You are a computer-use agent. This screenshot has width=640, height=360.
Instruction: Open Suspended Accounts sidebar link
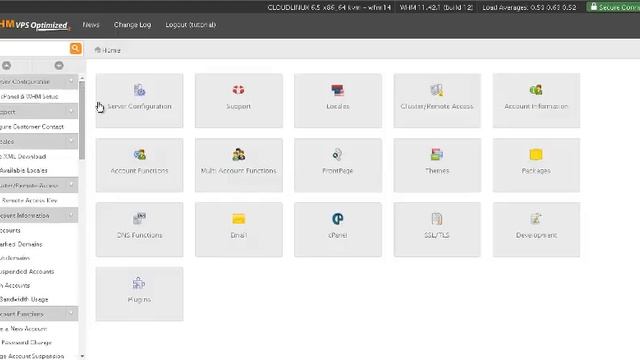(27, 271)
